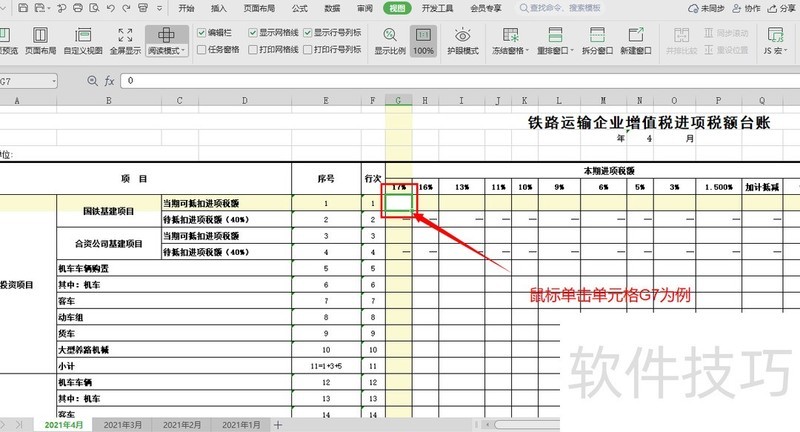The height and width of the screenshot is (432, 800).
Task: Open the 开始 ribbon tab
Action: click(x=186, y=8)
